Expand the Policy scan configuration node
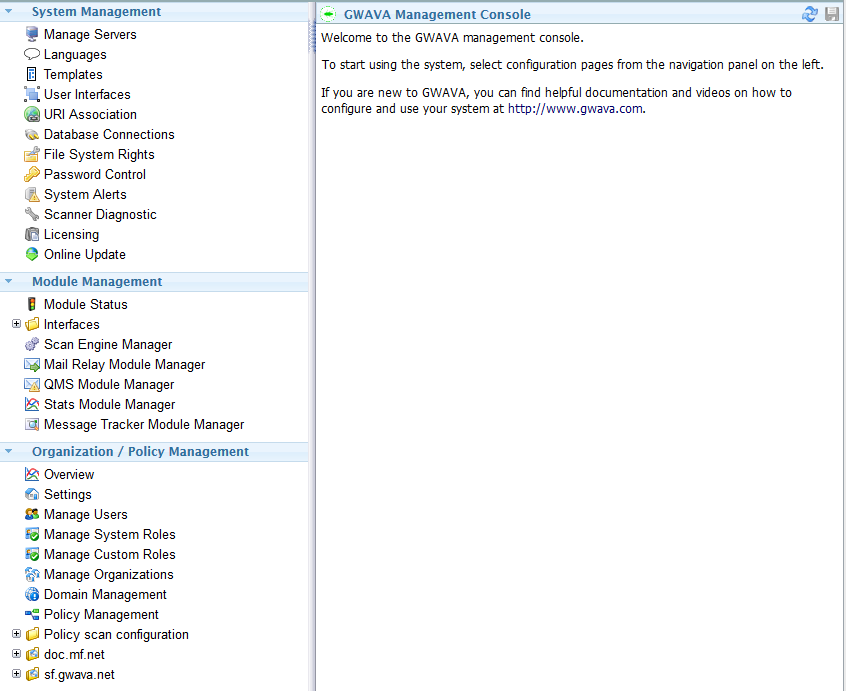This screenshot has height=691, width=846. pos(16,634)
